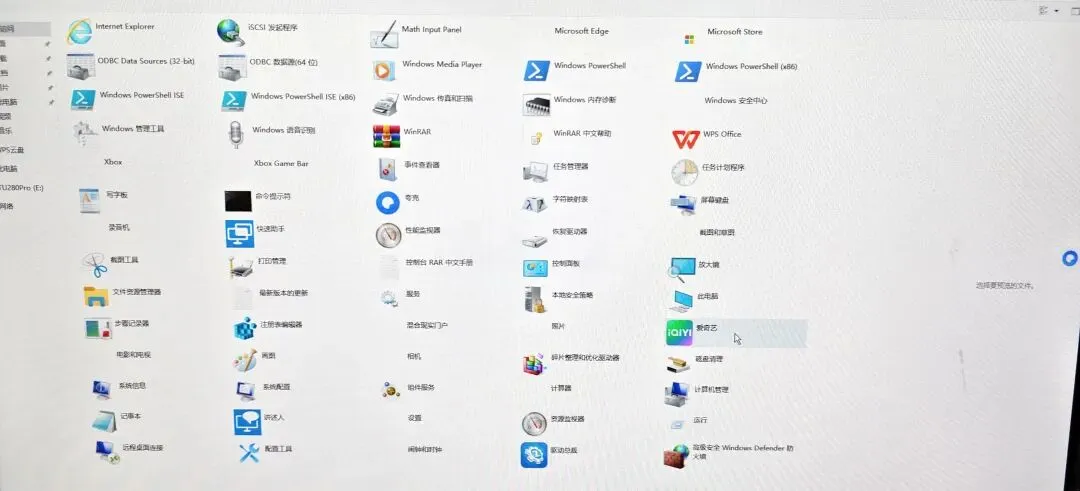Viewport: 1080px width, 491px height.
Task: Launch the Windows Media Player icon
Action: pyautogui.click(x=384, y=70)
